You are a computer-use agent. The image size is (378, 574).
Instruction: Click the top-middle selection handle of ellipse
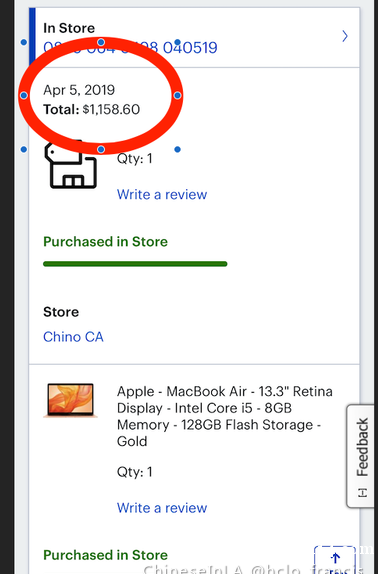[x=101, y=42]
